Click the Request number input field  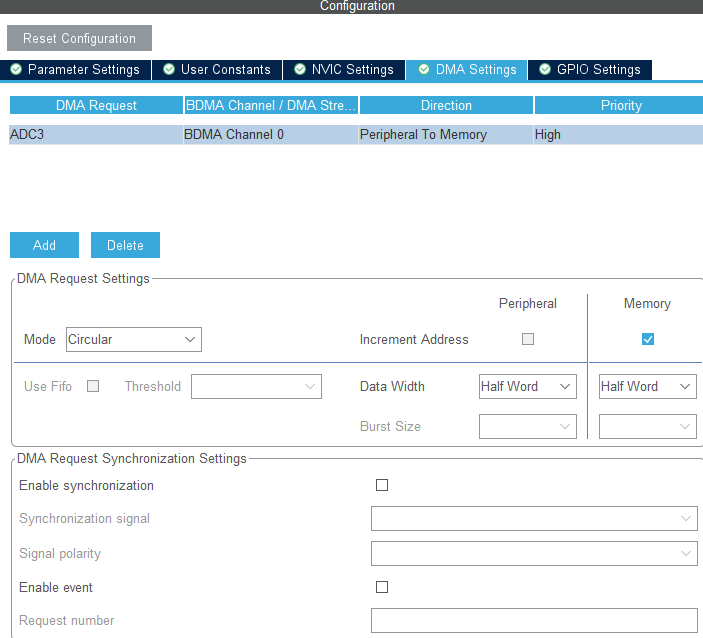(x=534, y=620)
